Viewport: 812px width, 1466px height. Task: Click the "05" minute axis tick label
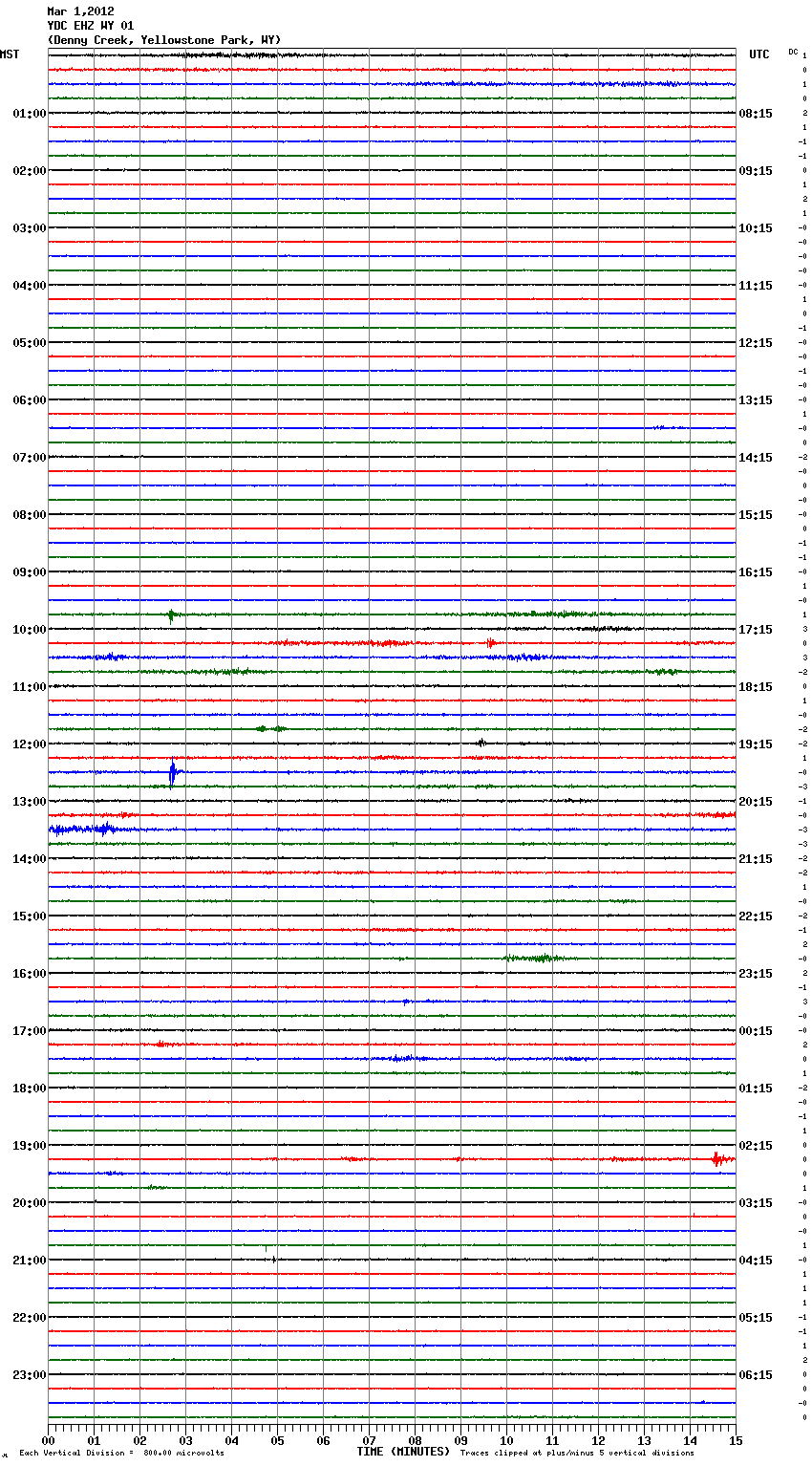point(277,1441)
